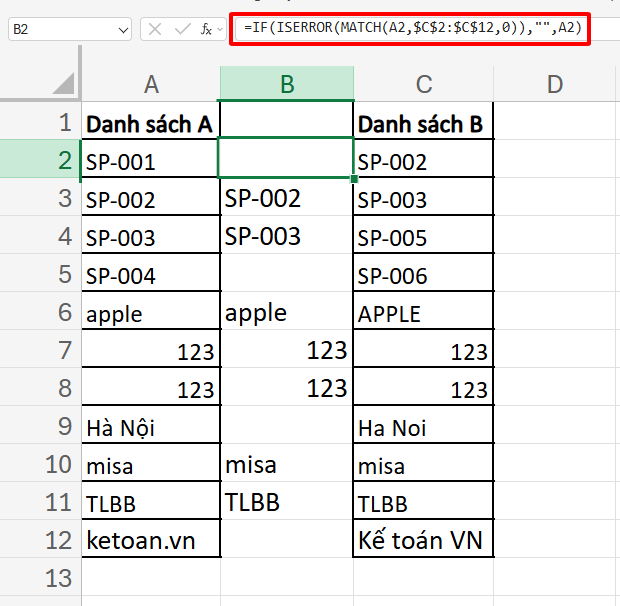Select row 1 header

[40, 122]
